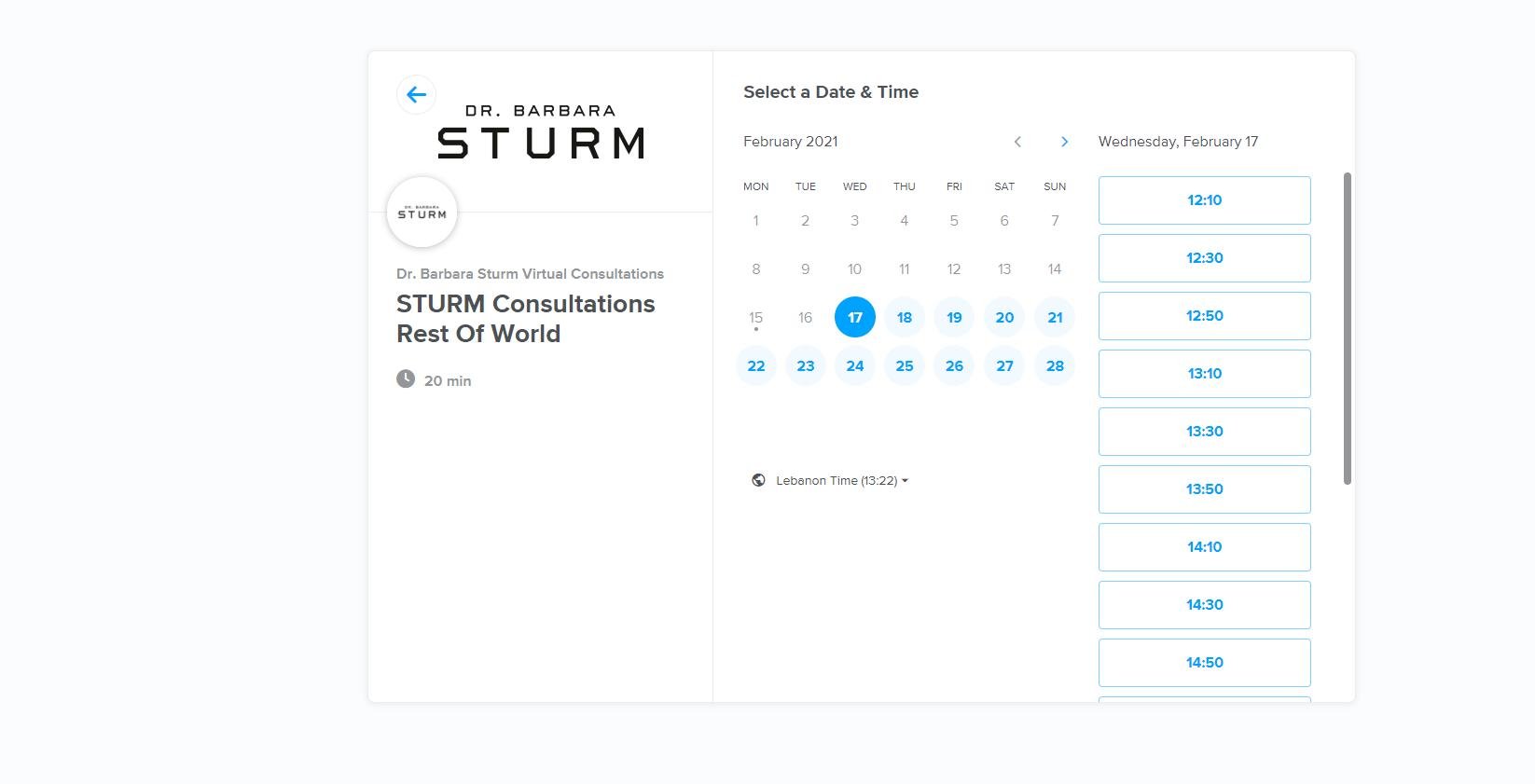The width and height of the screenshot is (1535, 784).
Task: Select the 13:50 time slot
Action: 1204,489
